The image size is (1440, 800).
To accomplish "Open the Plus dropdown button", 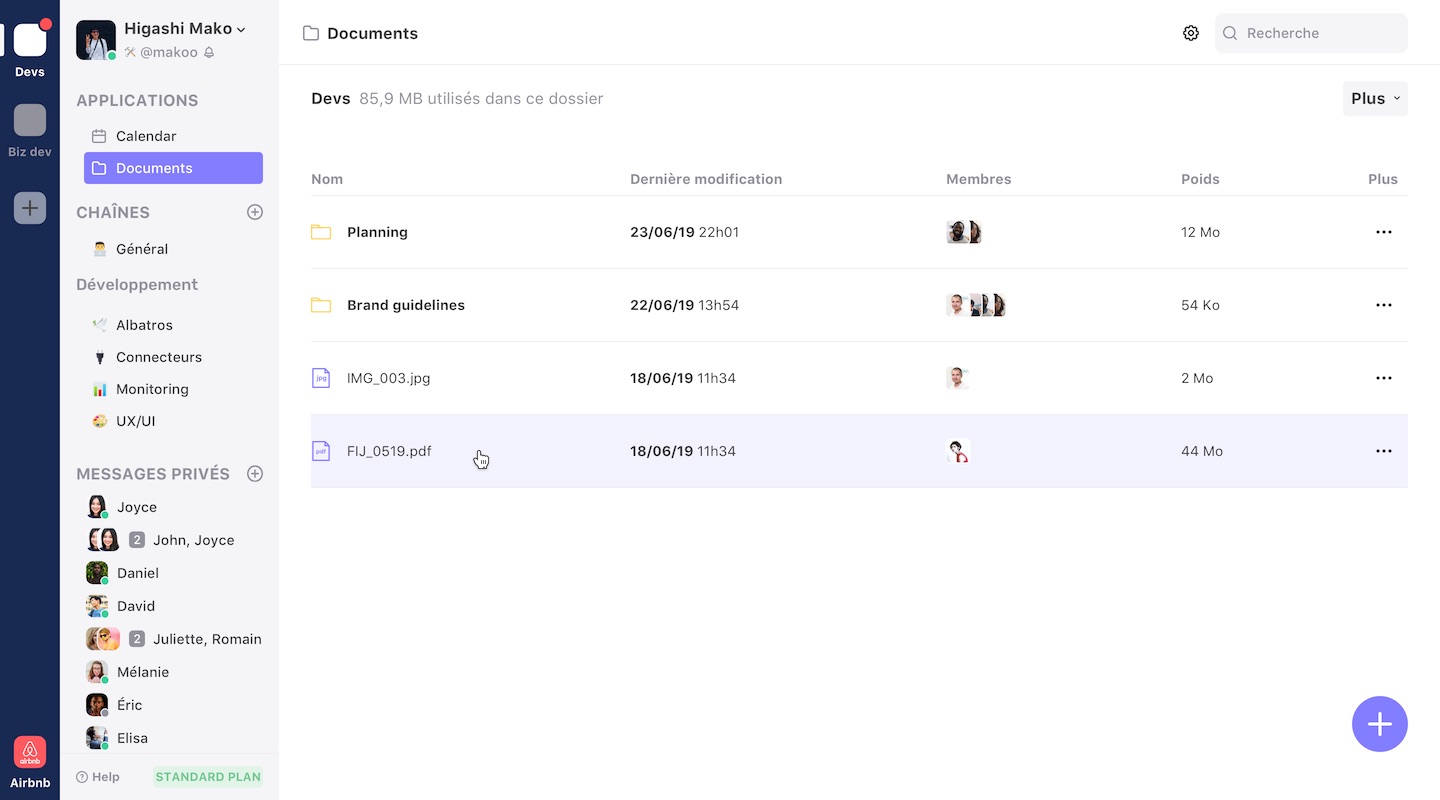I will click(1375, 98).
